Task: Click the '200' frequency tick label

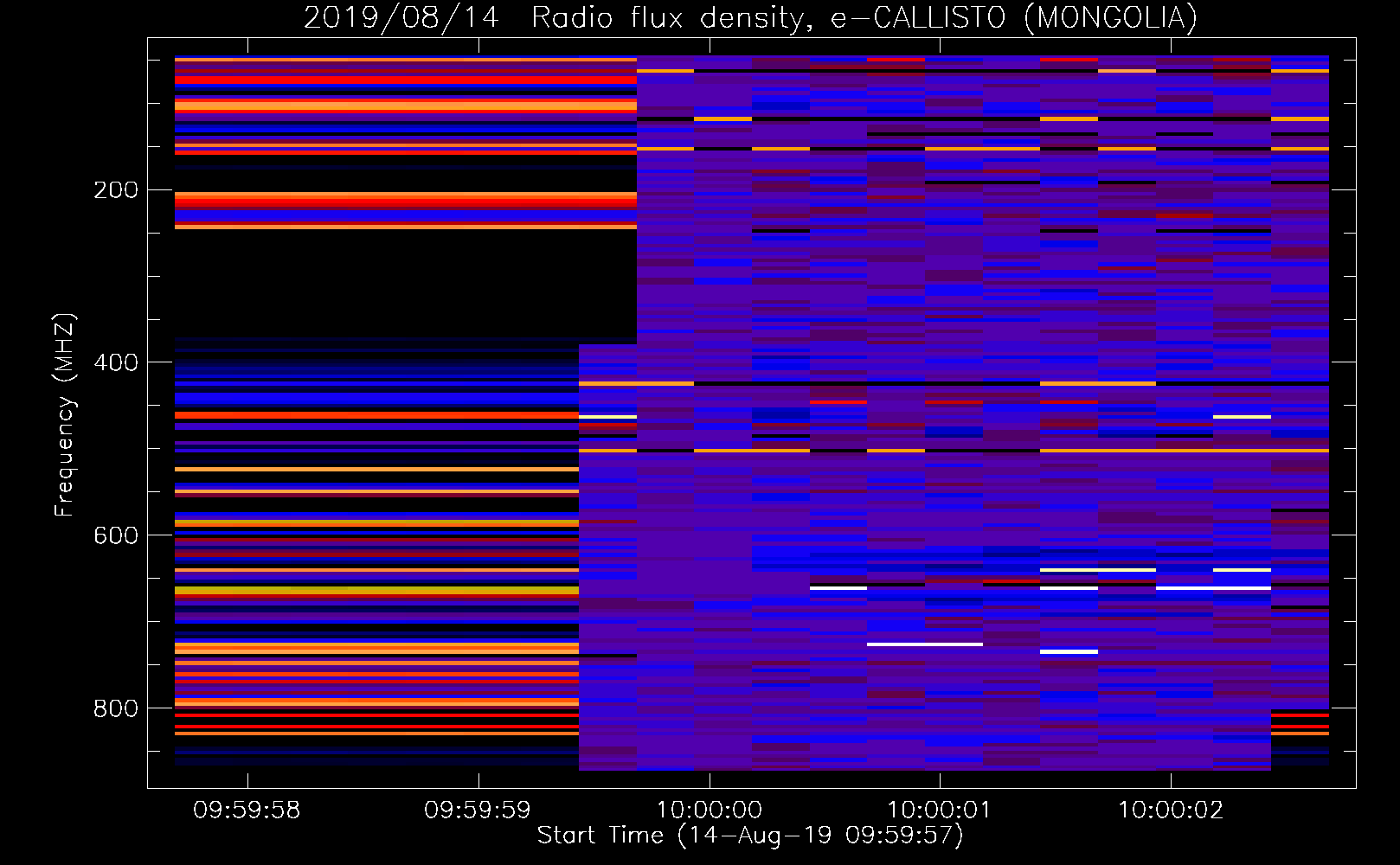Action: pos(116,190)
